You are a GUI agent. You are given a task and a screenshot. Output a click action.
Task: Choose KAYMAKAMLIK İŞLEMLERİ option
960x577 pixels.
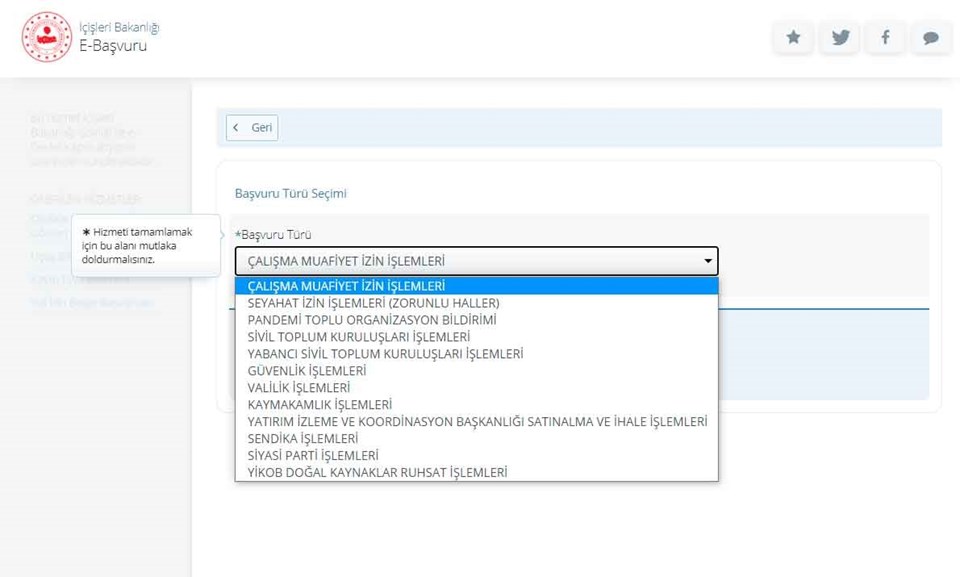click(x=319, y=405)
